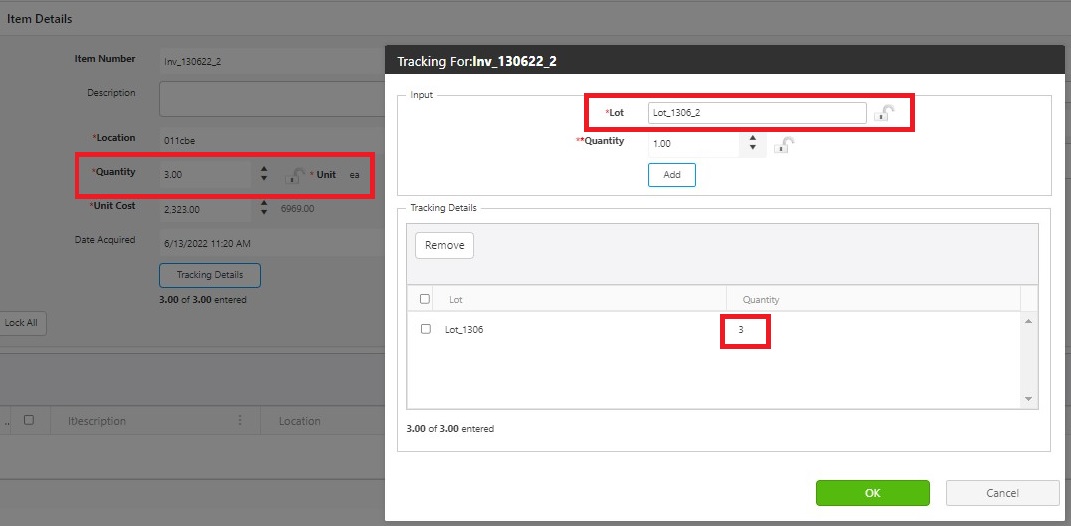Increase Unit Cost using up spinner
This screenshot has width=1071, height=526.
coord(264,204)
